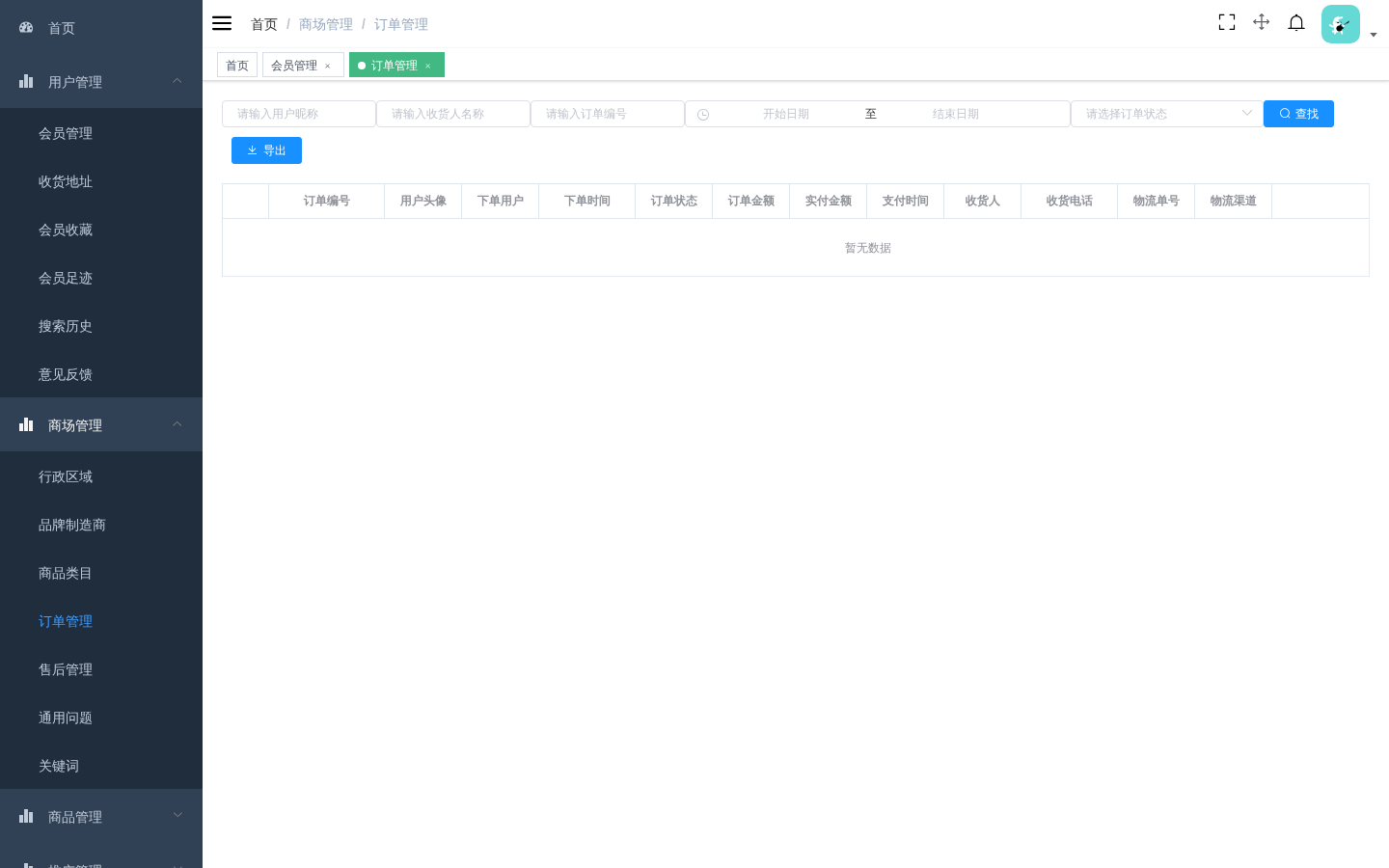This screenshot has width=1389, height=868.
Task: Open the 请选择订单状态 dropdown
Action: 1167,114
